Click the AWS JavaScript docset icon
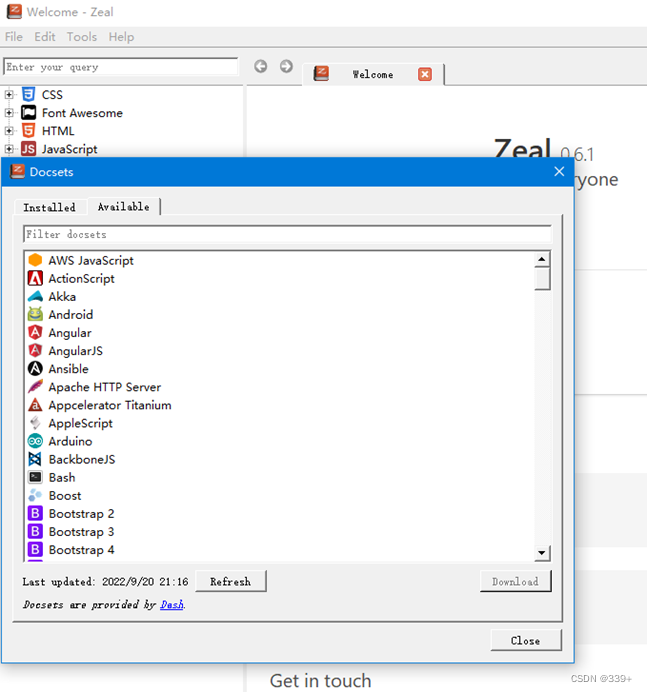Viewport: 647px width, 692px height. click(x=35, y=260)
